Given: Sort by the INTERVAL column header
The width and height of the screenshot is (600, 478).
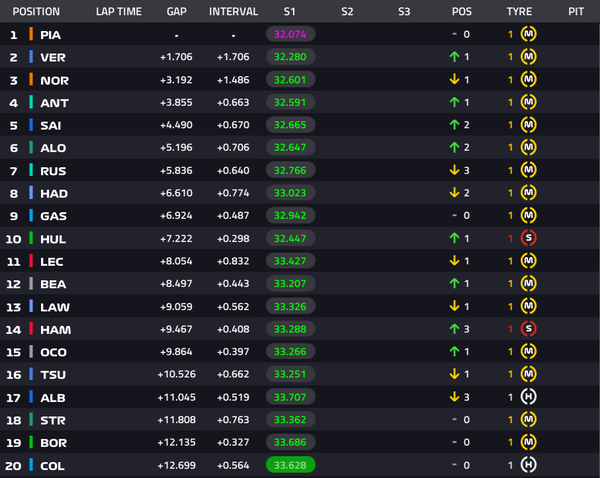Looking at the screenshot, I should [x=233, y=11].
